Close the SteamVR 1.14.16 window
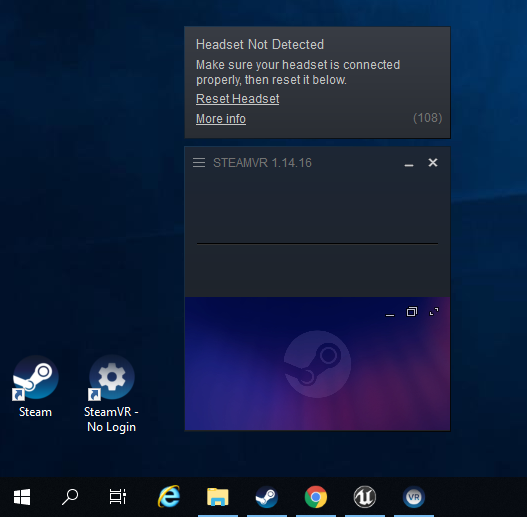527x517 pixels. point(433,163)
